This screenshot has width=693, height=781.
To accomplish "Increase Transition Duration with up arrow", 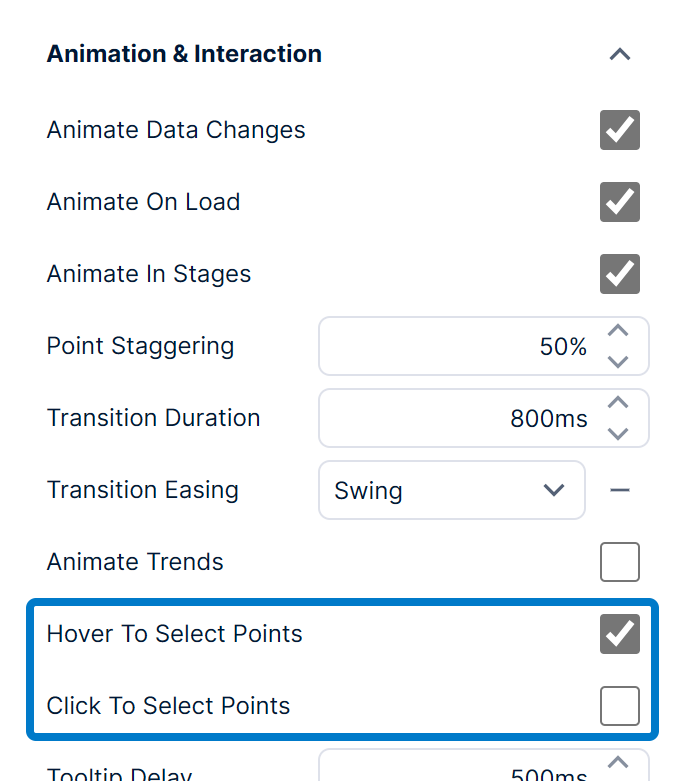I will [x=619, y=403].
